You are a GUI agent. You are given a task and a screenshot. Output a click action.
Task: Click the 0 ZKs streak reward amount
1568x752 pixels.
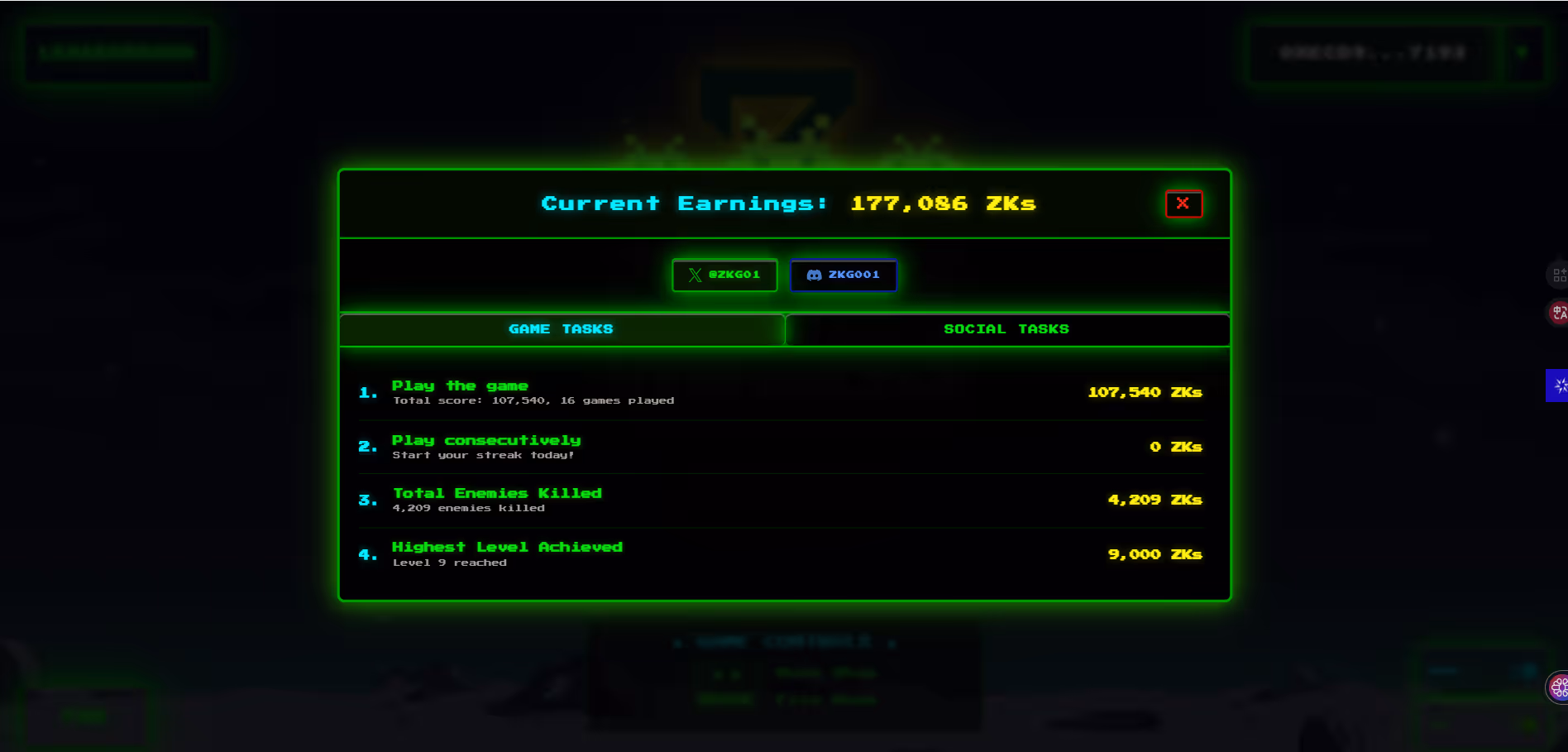pyautogui.click(x=1174, y=447)
